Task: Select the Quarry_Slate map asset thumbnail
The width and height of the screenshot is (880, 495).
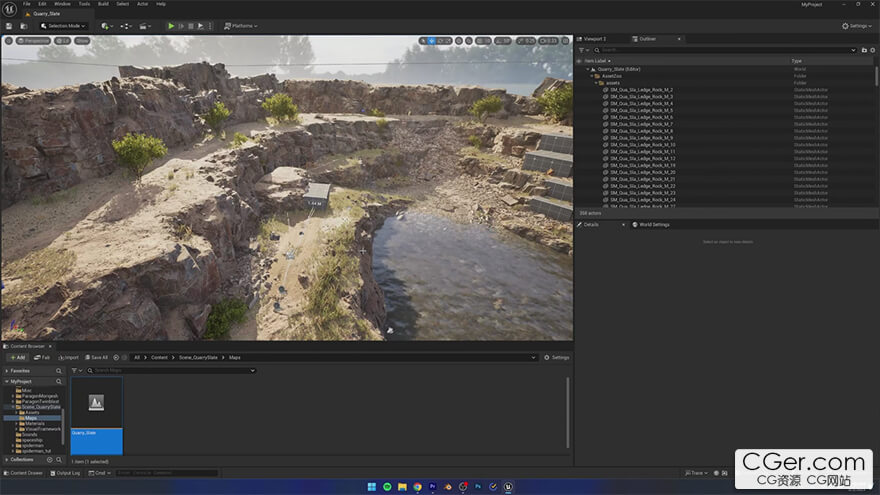Action: pyautogui.click(x=97, y=415)
